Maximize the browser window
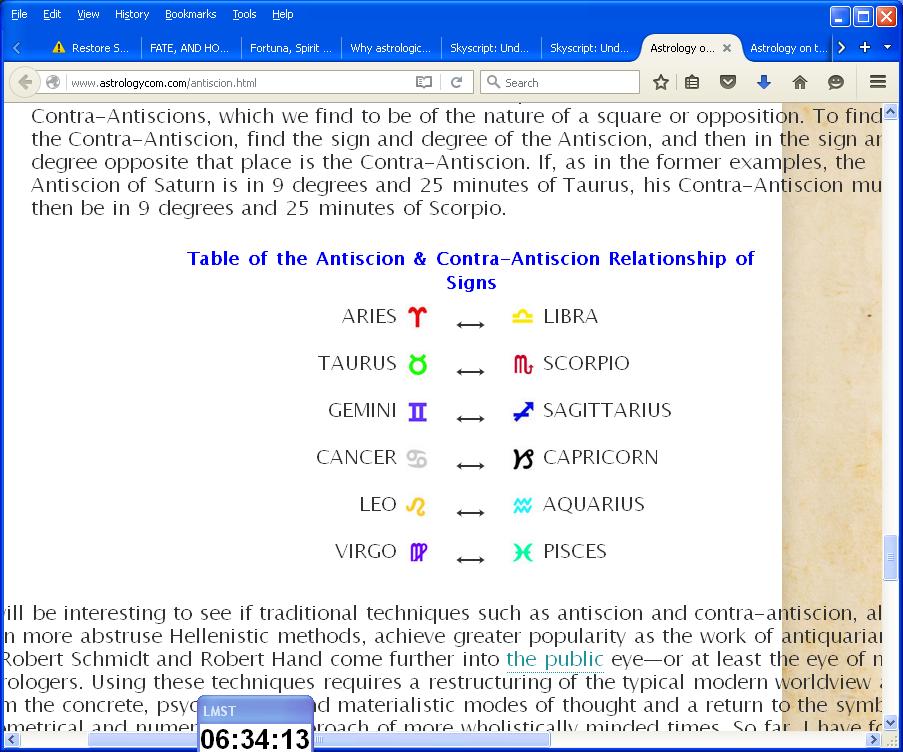Screen dimensions: 903x752 [863, 17]
